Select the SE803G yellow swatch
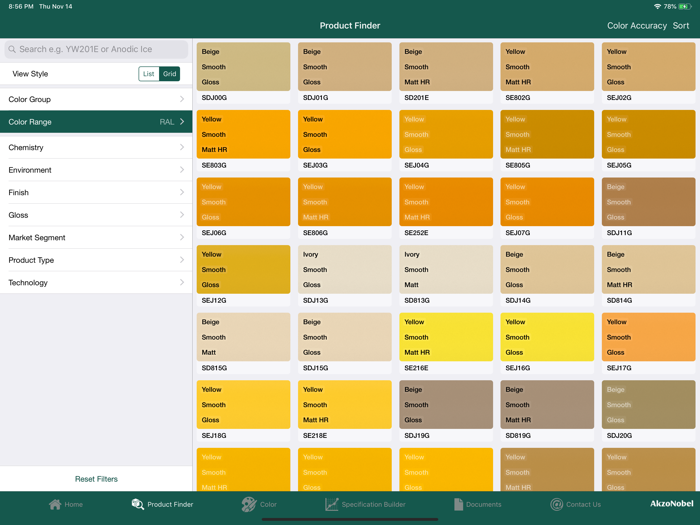 tap(243, 134)
